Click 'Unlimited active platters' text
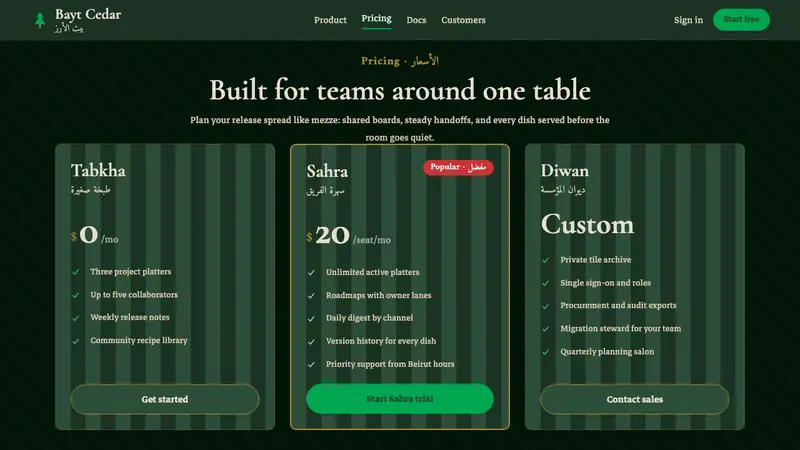 click(x=372, y=272)
